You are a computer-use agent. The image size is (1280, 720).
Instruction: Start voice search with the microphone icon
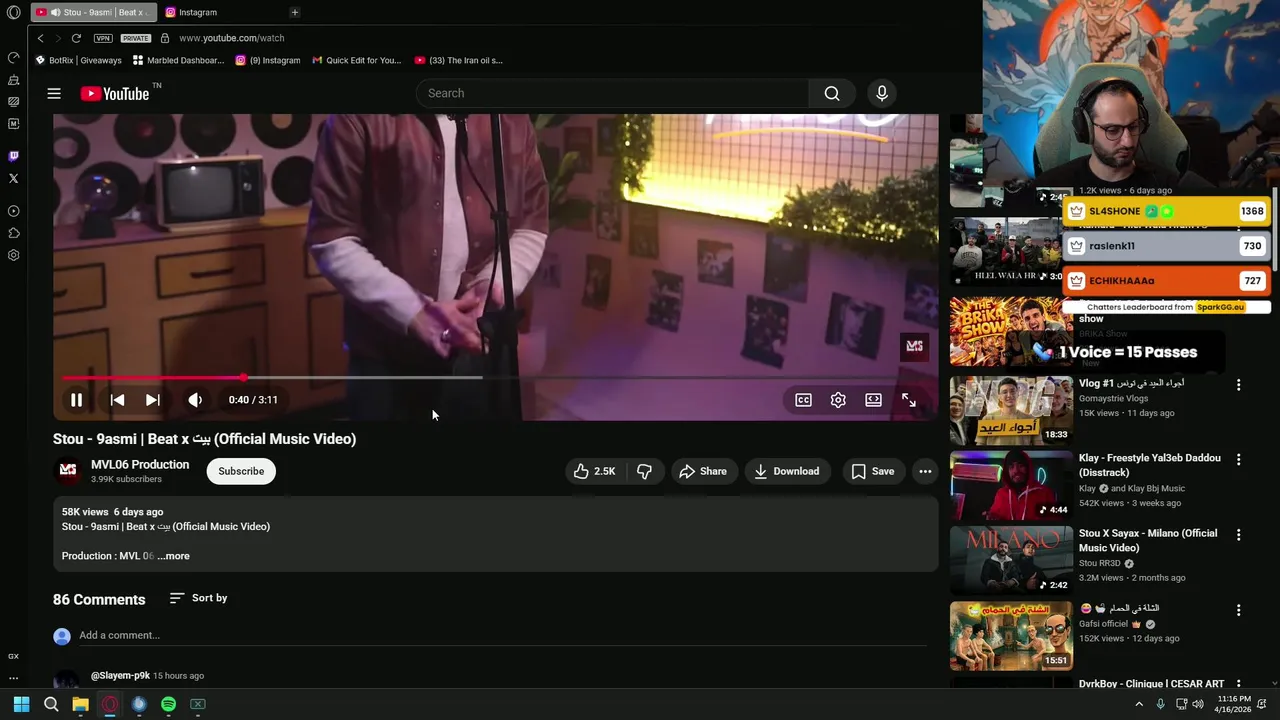pyautogui.click(x=882, y=93)
